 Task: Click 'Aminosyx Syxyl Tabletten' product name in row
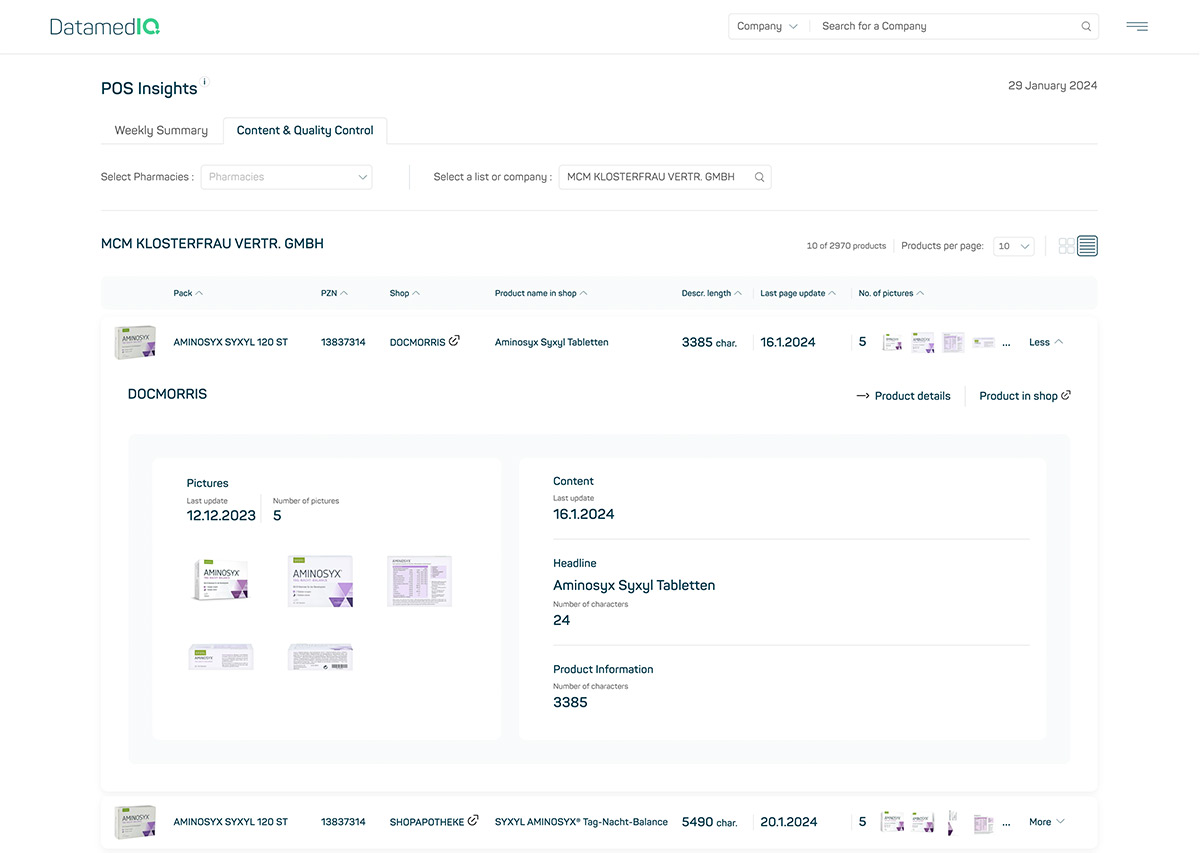coord(551,342)
